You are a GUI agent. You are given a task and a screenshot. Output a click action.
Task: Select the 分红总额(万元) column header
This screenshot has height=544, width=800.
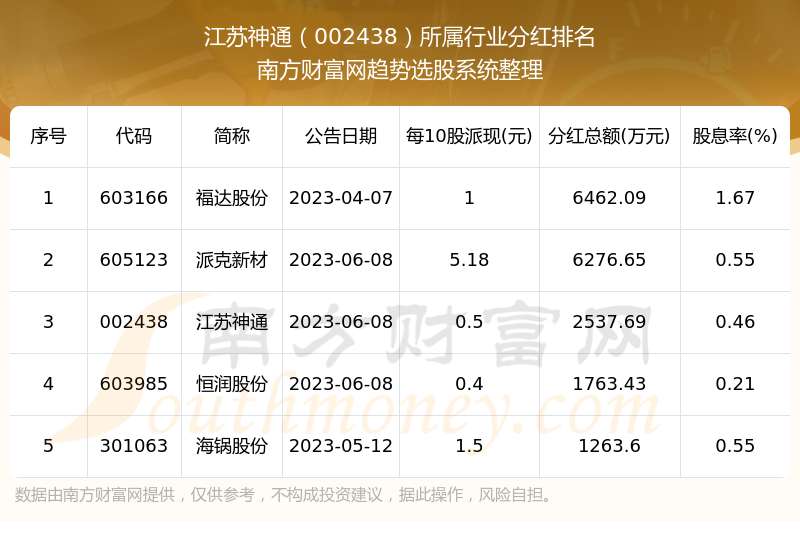(609, 136)
